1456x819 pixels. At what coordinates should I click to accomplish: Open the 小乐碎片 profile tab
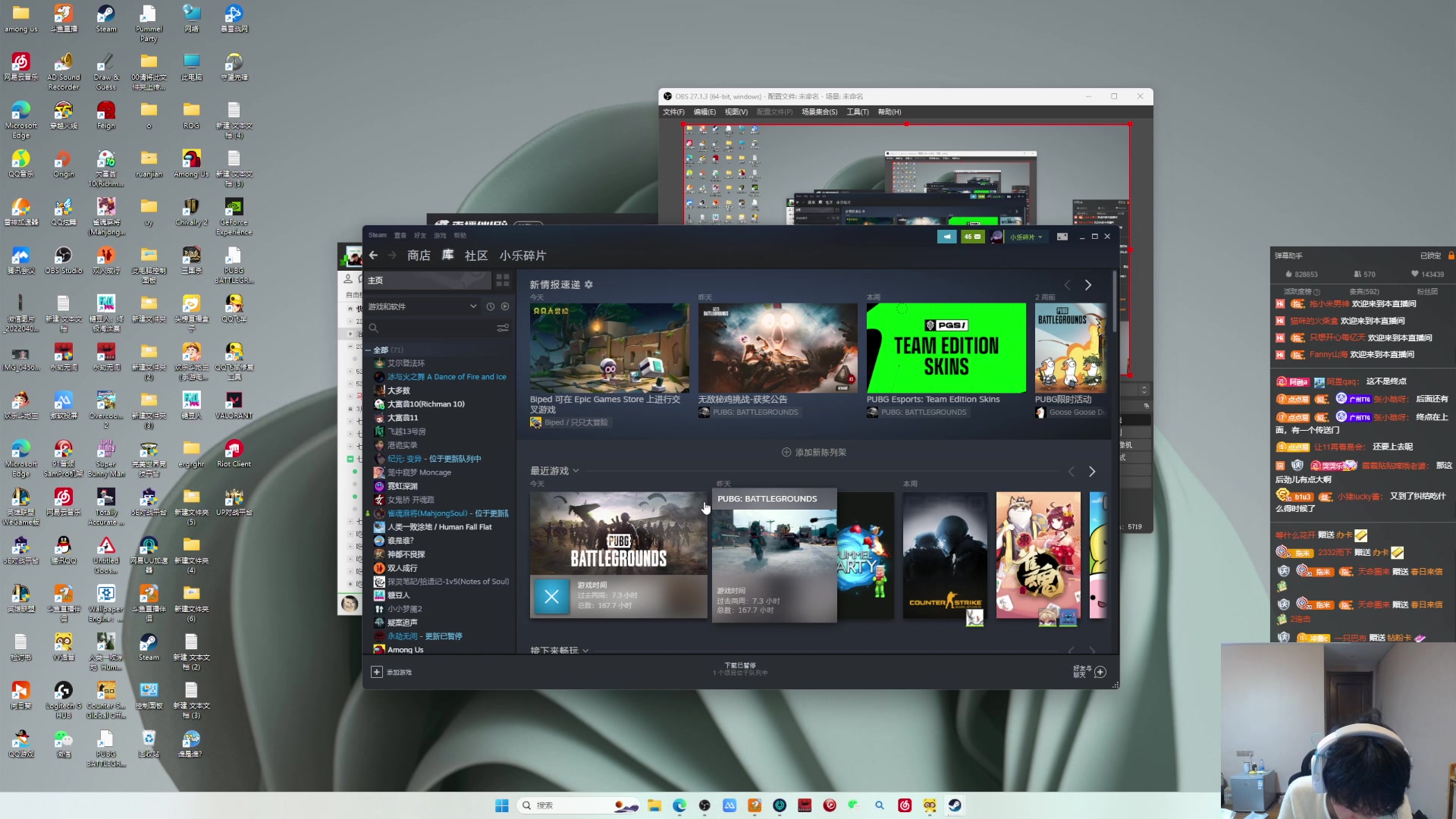pos(522,256)
